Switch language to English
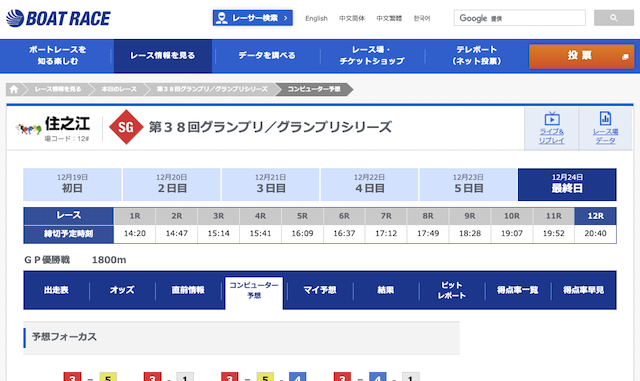The image size is (640, 381). [316, 18]
